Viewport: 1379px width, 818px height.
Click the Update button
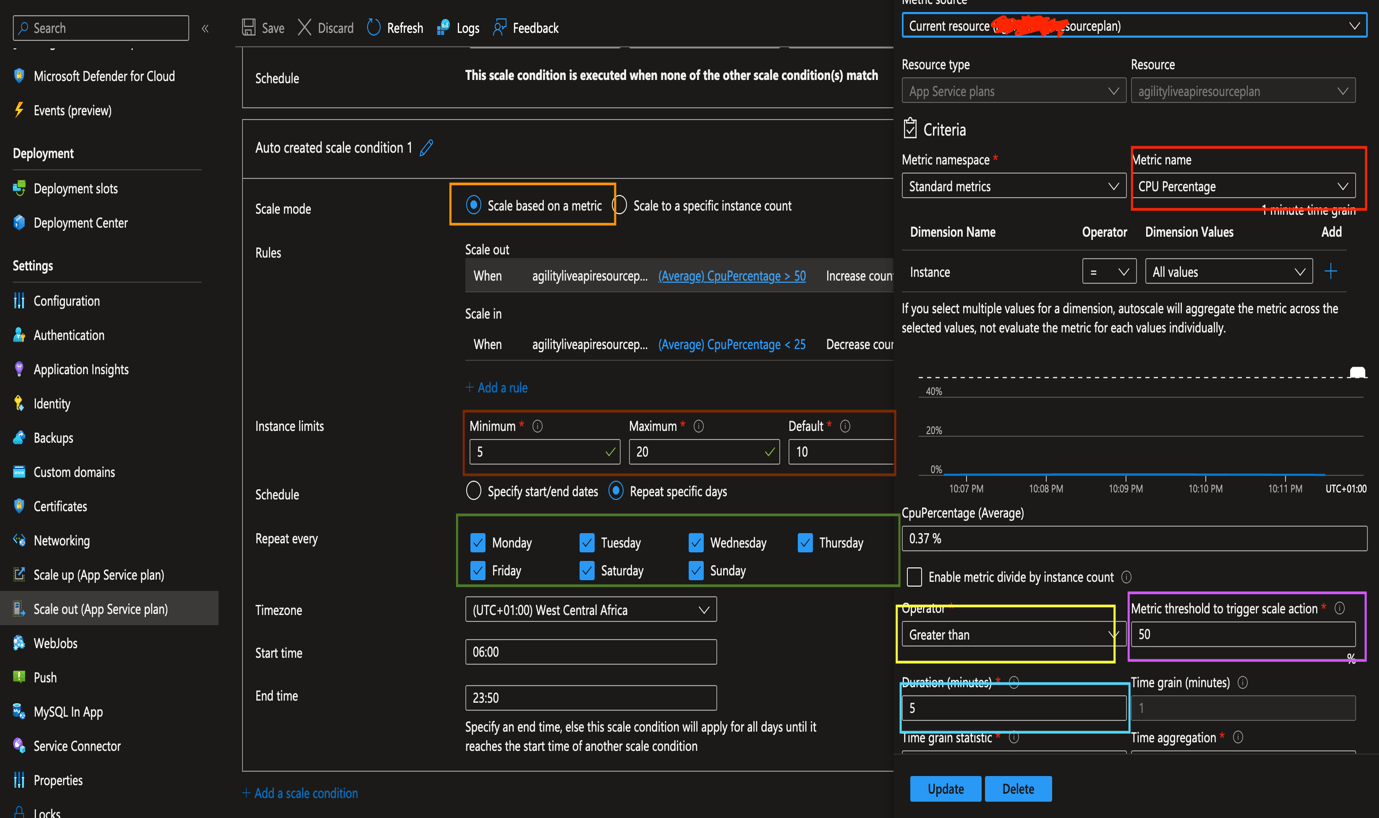click(945, 789)
